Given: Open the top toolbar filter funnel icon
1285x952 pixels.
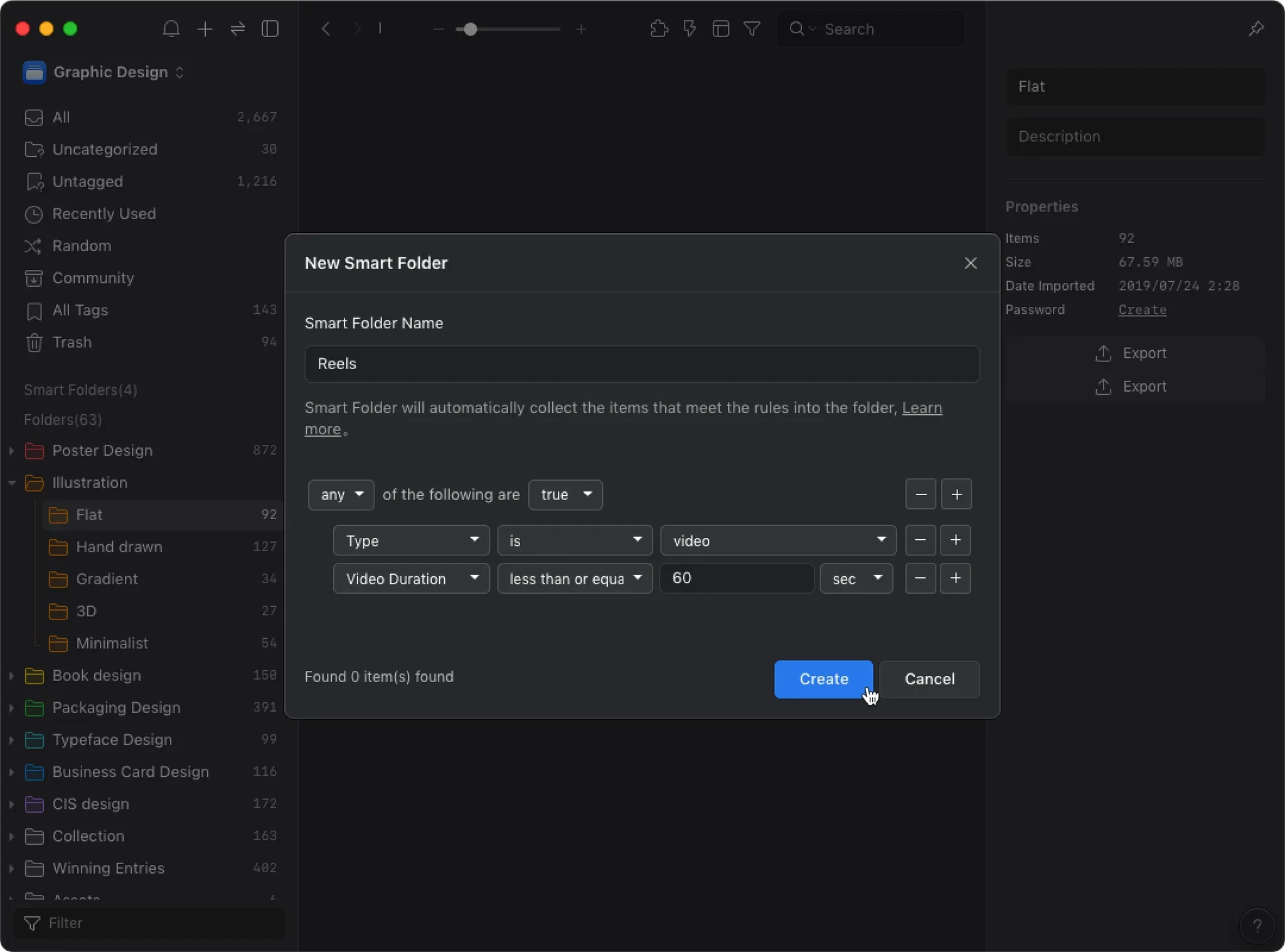Looking at the screenshot, I should click(x=752, y=29).
